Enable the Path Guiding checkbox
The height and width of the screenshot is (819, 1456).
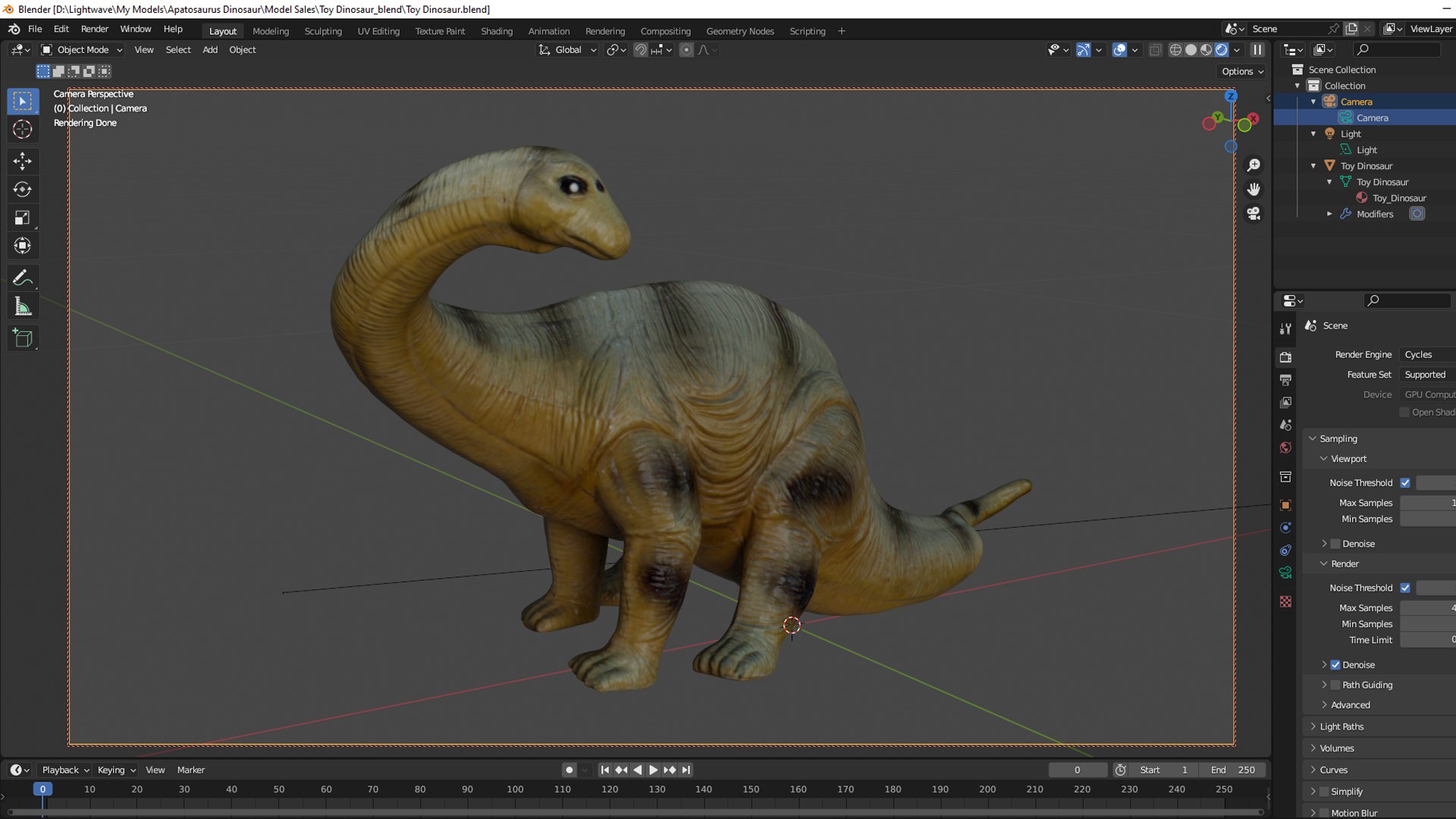pyautogui.click(x=1335, y=685)
